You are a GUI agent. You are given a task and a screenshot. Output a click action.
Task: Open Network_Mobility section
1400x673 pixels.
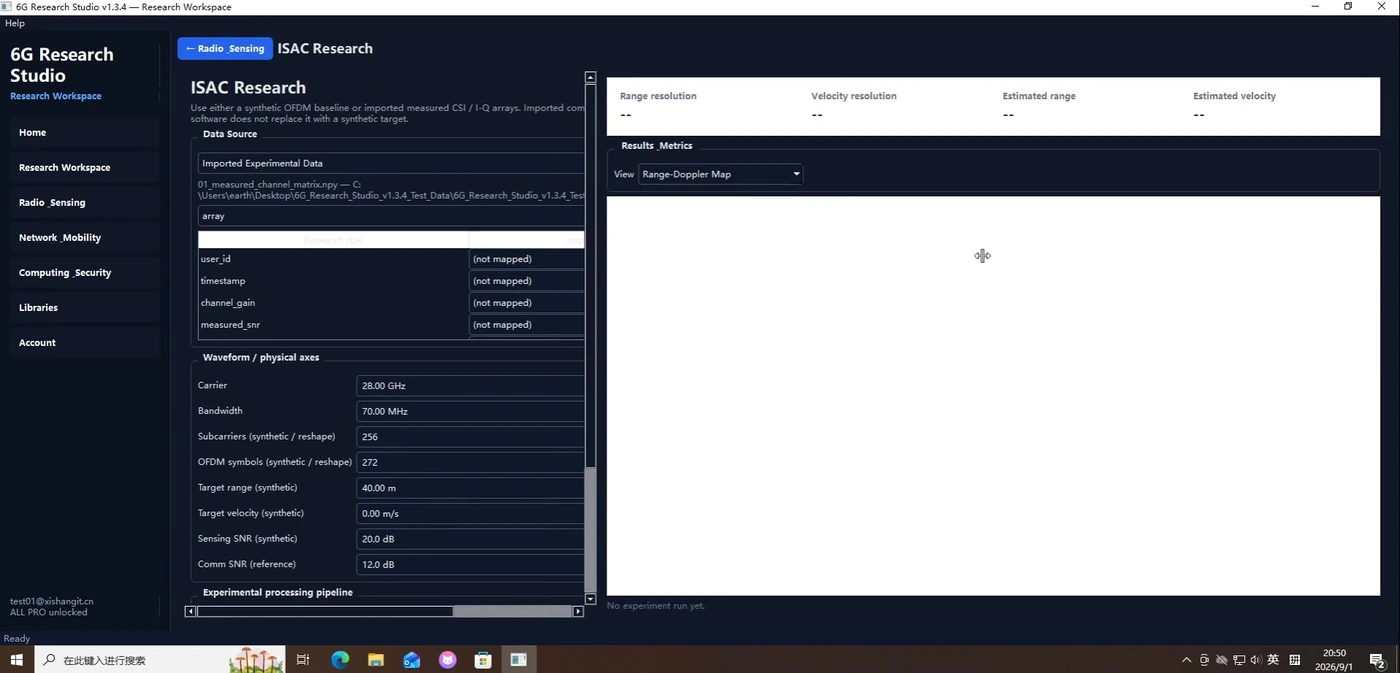[85, 237]
